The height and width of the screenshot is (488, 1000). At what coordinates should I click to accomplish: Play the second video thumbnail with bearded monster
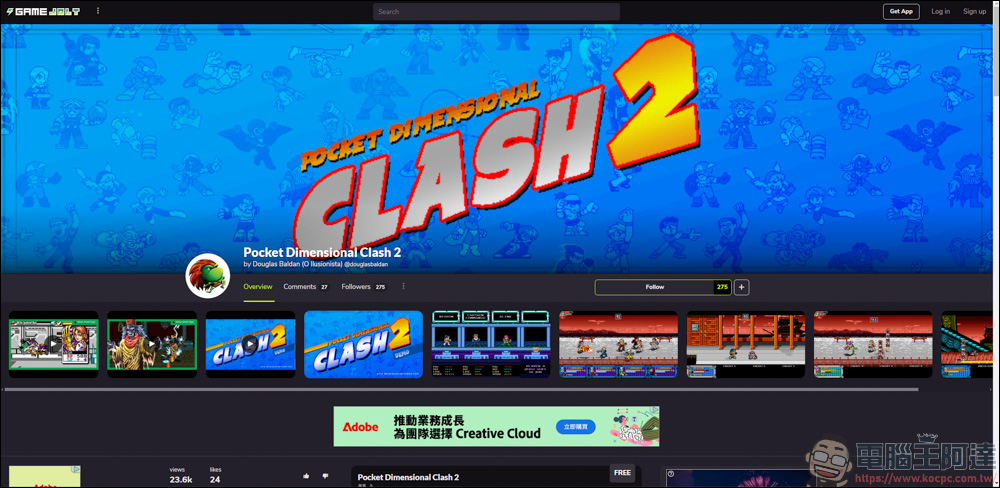[x=152, y=344]
